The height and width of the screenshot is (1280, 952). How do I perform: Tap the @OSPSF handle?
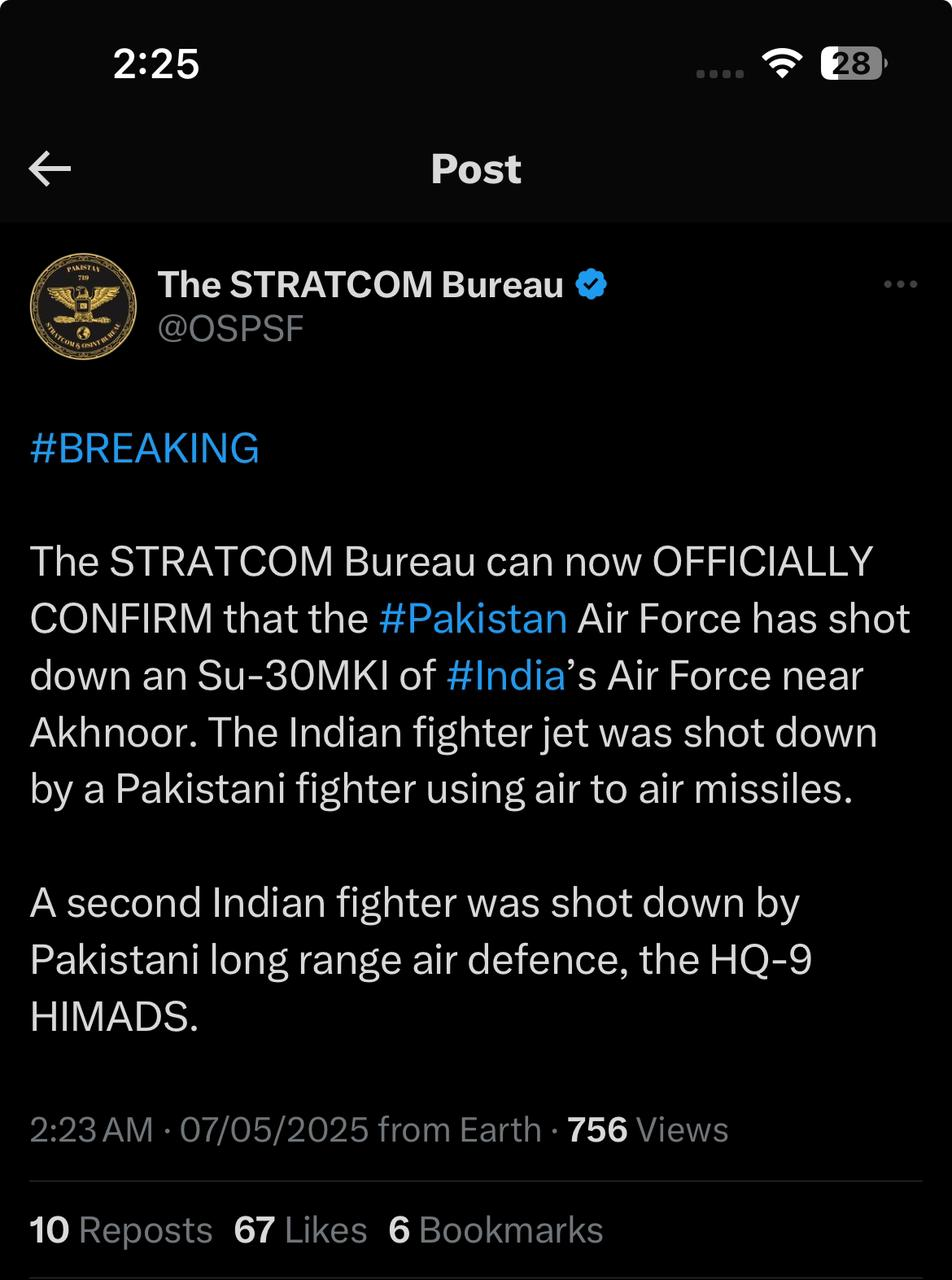pyautogui.click(x=231, y=328)
